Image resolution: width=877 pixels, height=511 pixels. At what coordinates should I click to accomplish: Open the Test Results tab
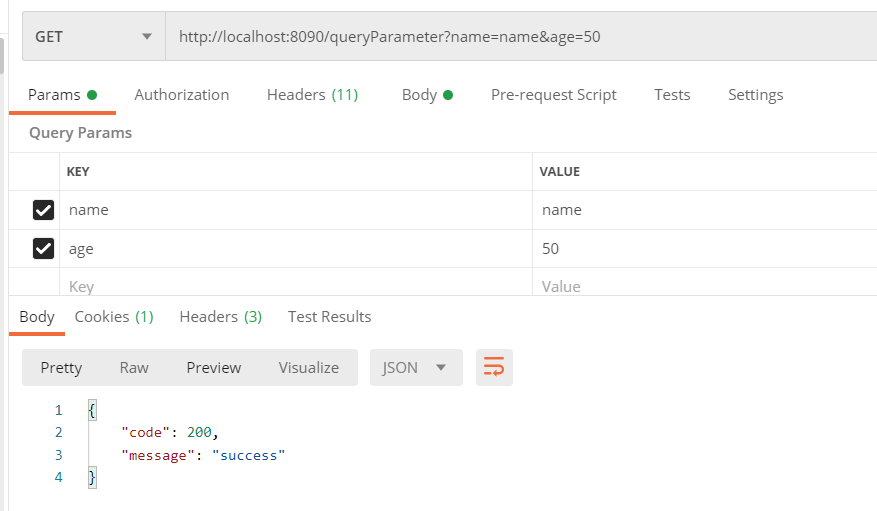329,317
